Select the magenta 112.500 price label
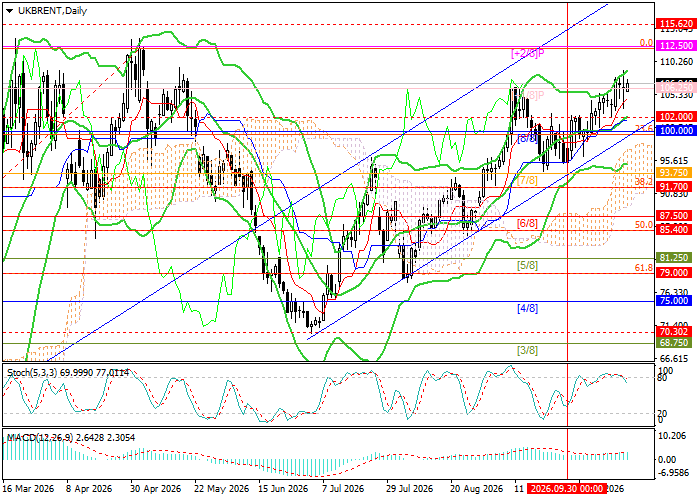Screen dimensions: 700x500 click(676, 46)
